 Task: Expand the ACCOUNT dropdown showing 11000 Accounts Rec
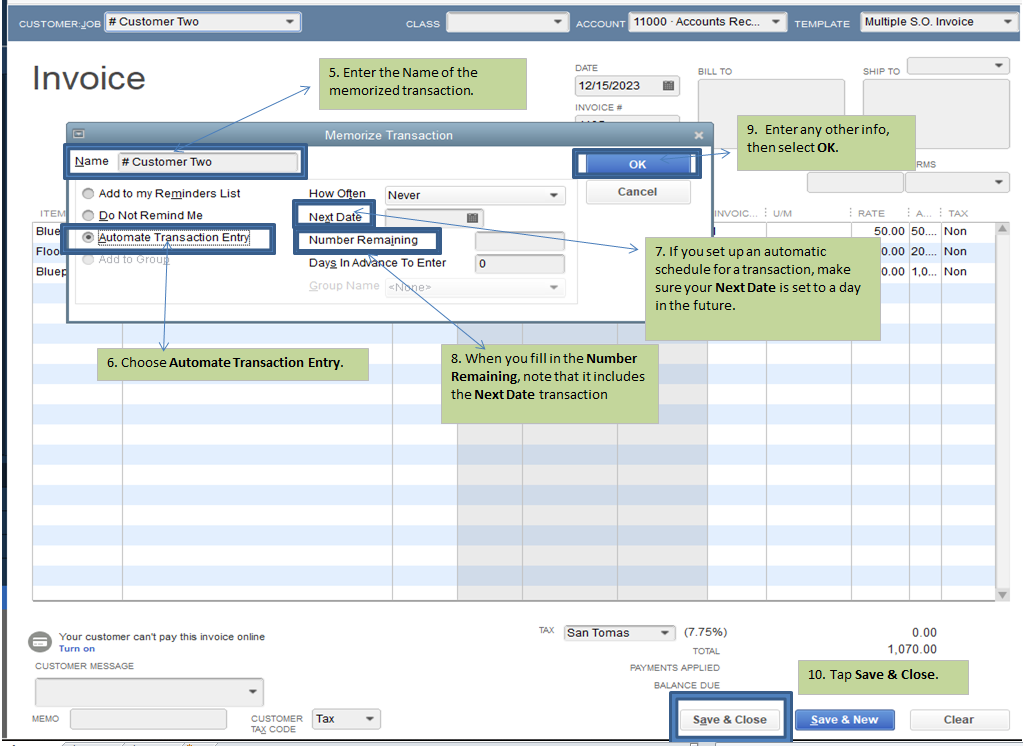coord(778,21)
